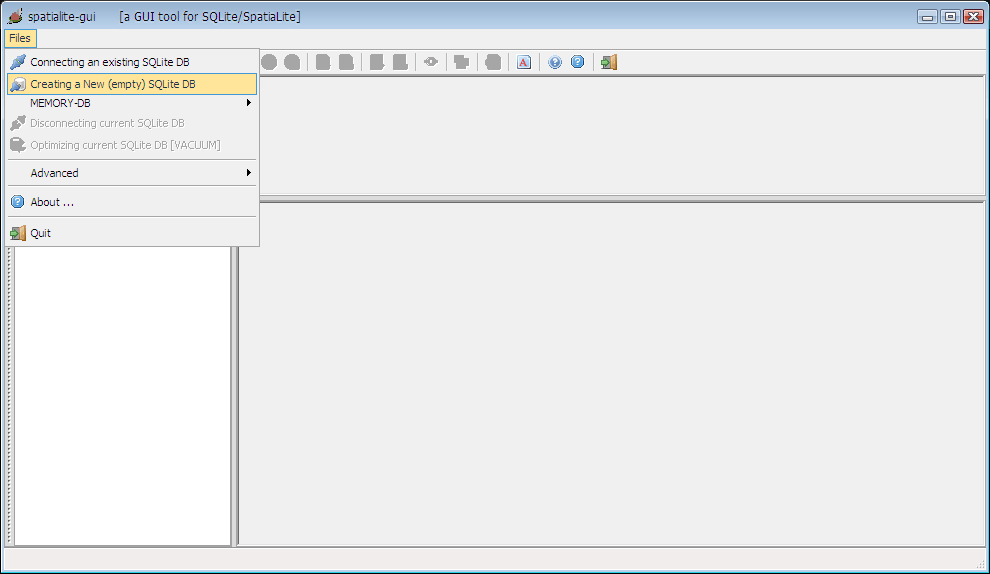
Task: Click the greyed-out eye-shaped toolbar icon
Action: coord(431,62)
